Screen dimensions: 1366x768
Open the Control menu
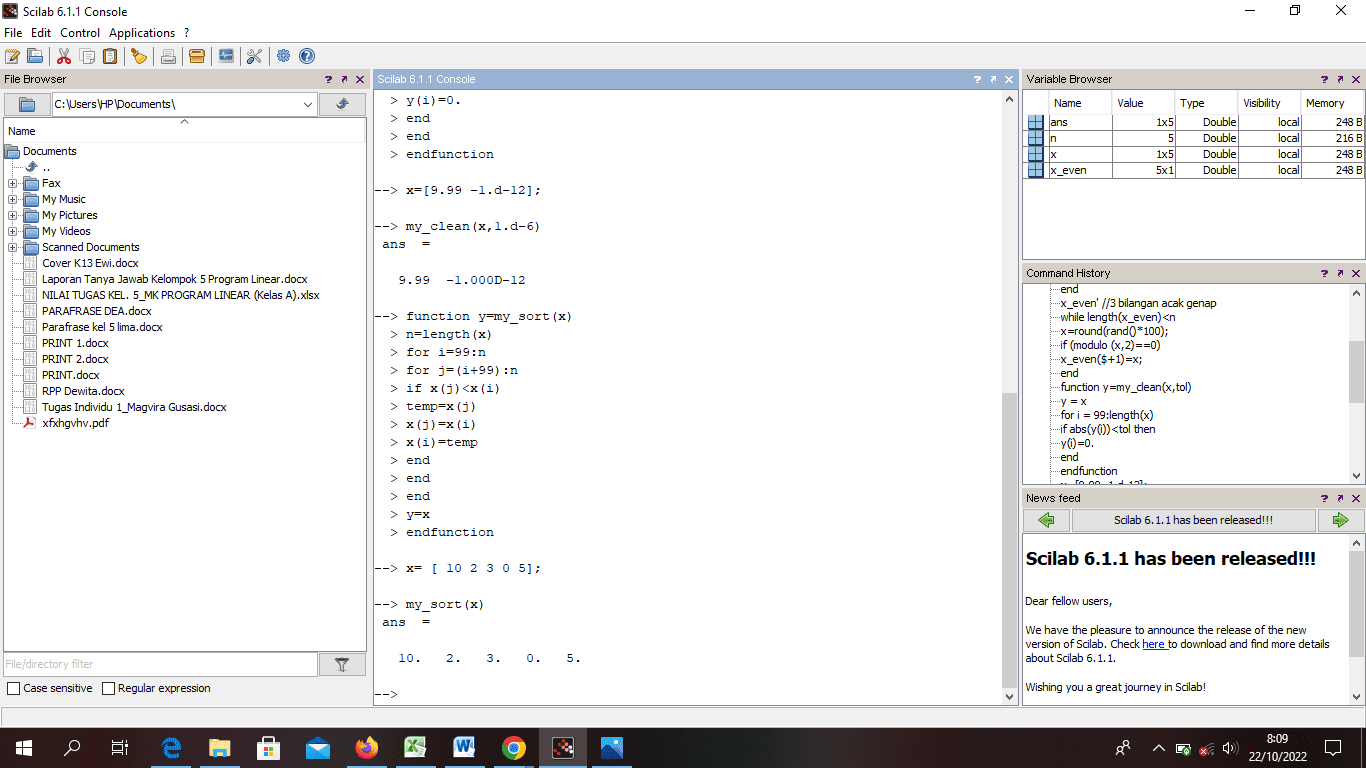coord(80,33)
